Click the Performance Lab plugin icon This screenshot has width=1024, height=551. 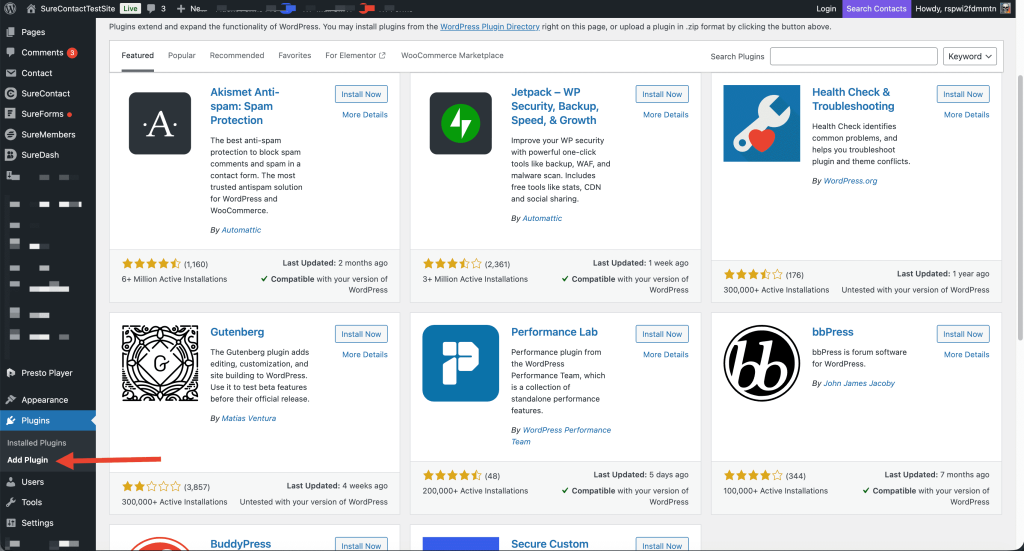pyautogui.click(x=460, y=363)
